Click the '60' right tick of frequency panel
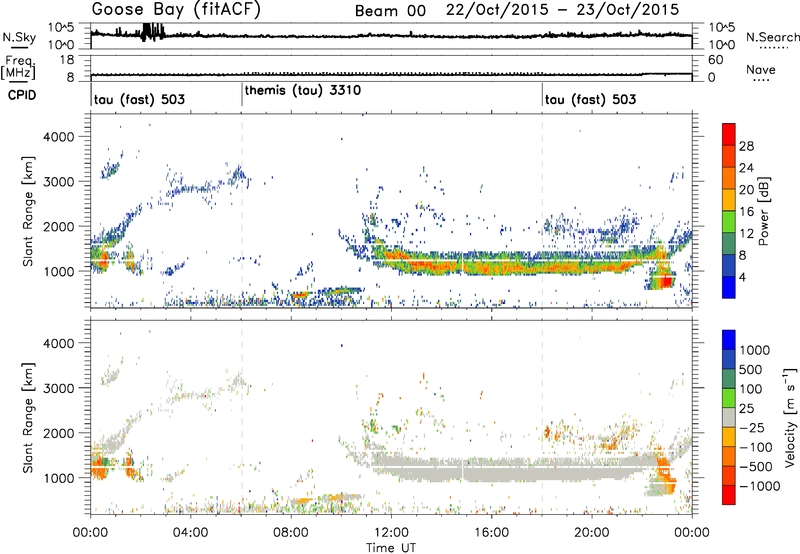The image size is (800, 554). pos(715,60)
